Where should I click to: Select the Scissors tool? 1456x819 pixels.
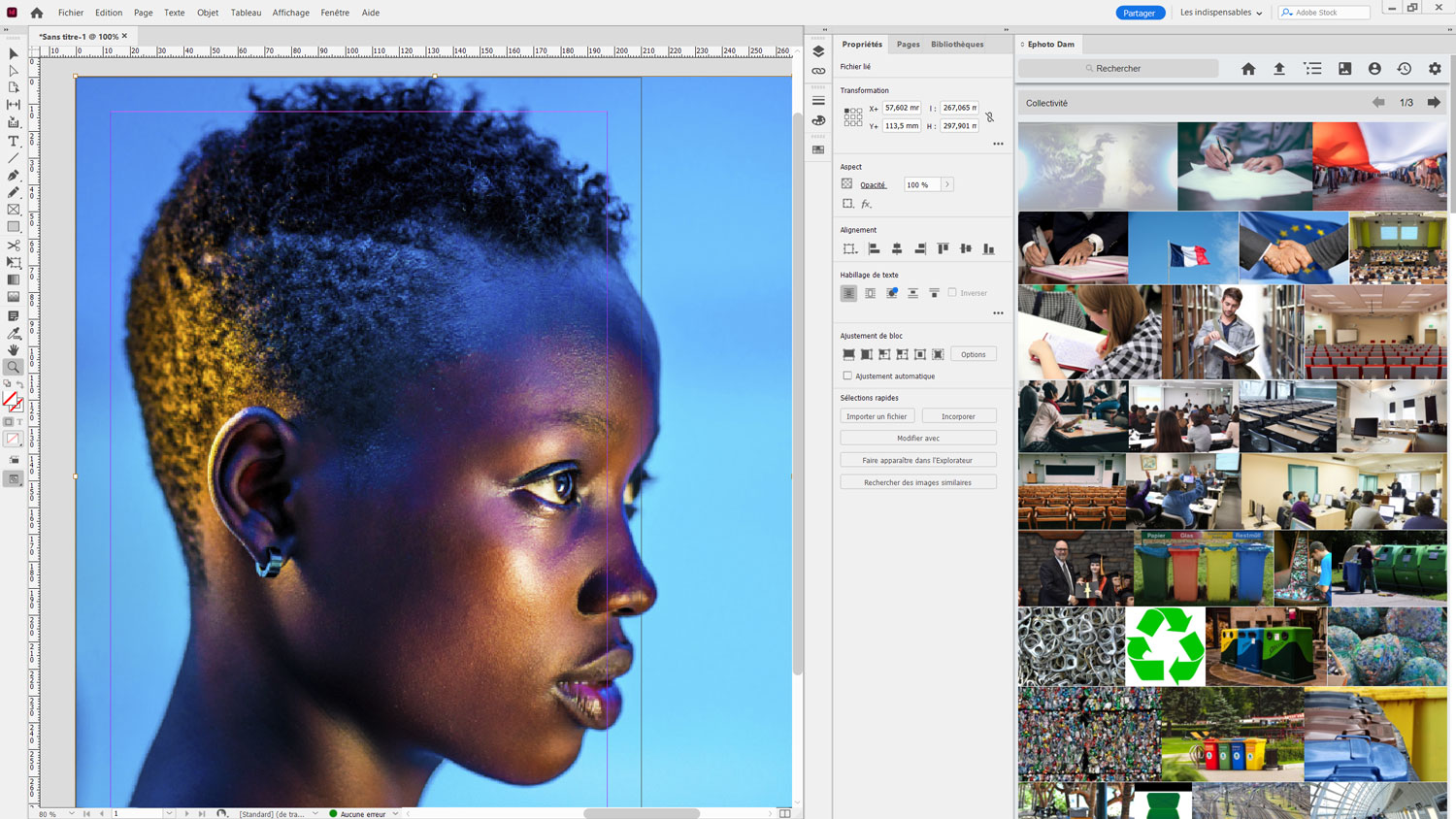[14, 246]
